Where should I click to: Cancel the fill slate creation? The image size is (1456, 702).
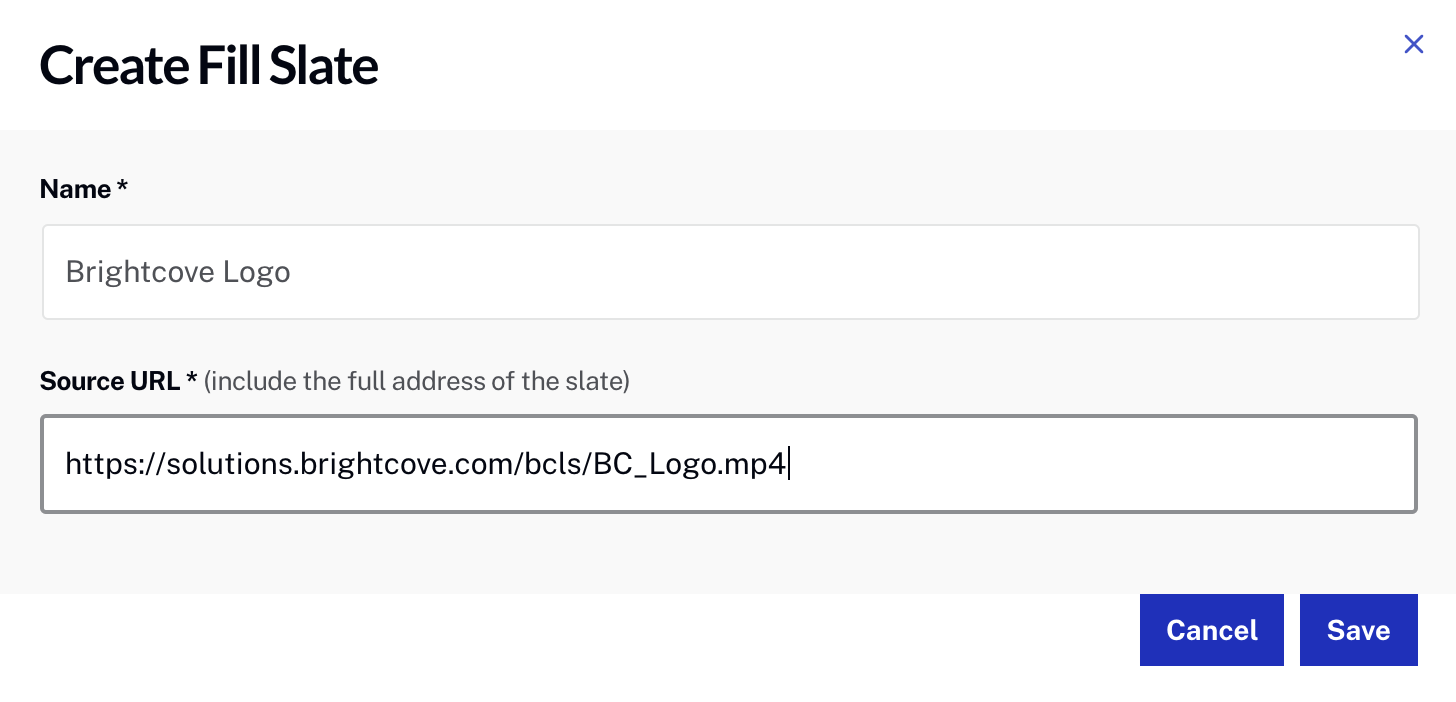1211,630
